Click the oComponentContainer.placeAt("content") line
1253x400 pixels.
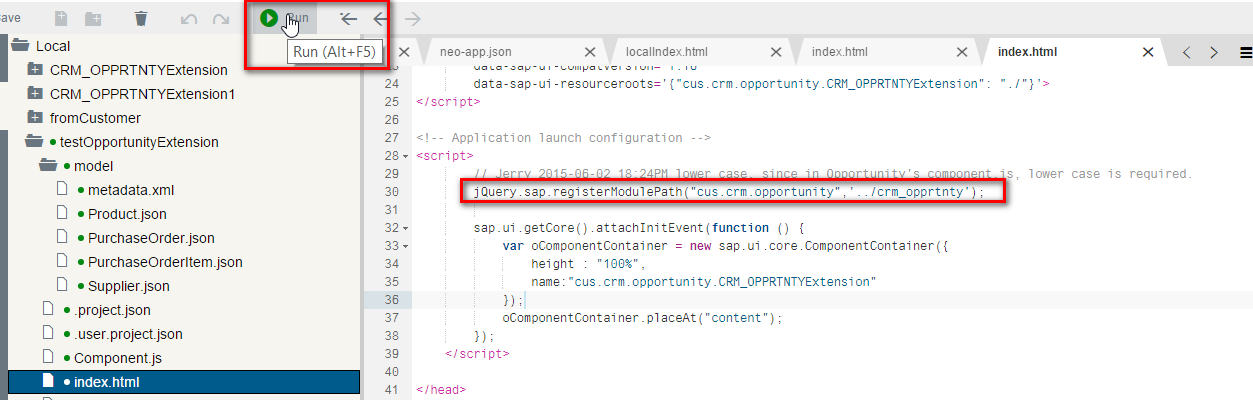(642, 318)
